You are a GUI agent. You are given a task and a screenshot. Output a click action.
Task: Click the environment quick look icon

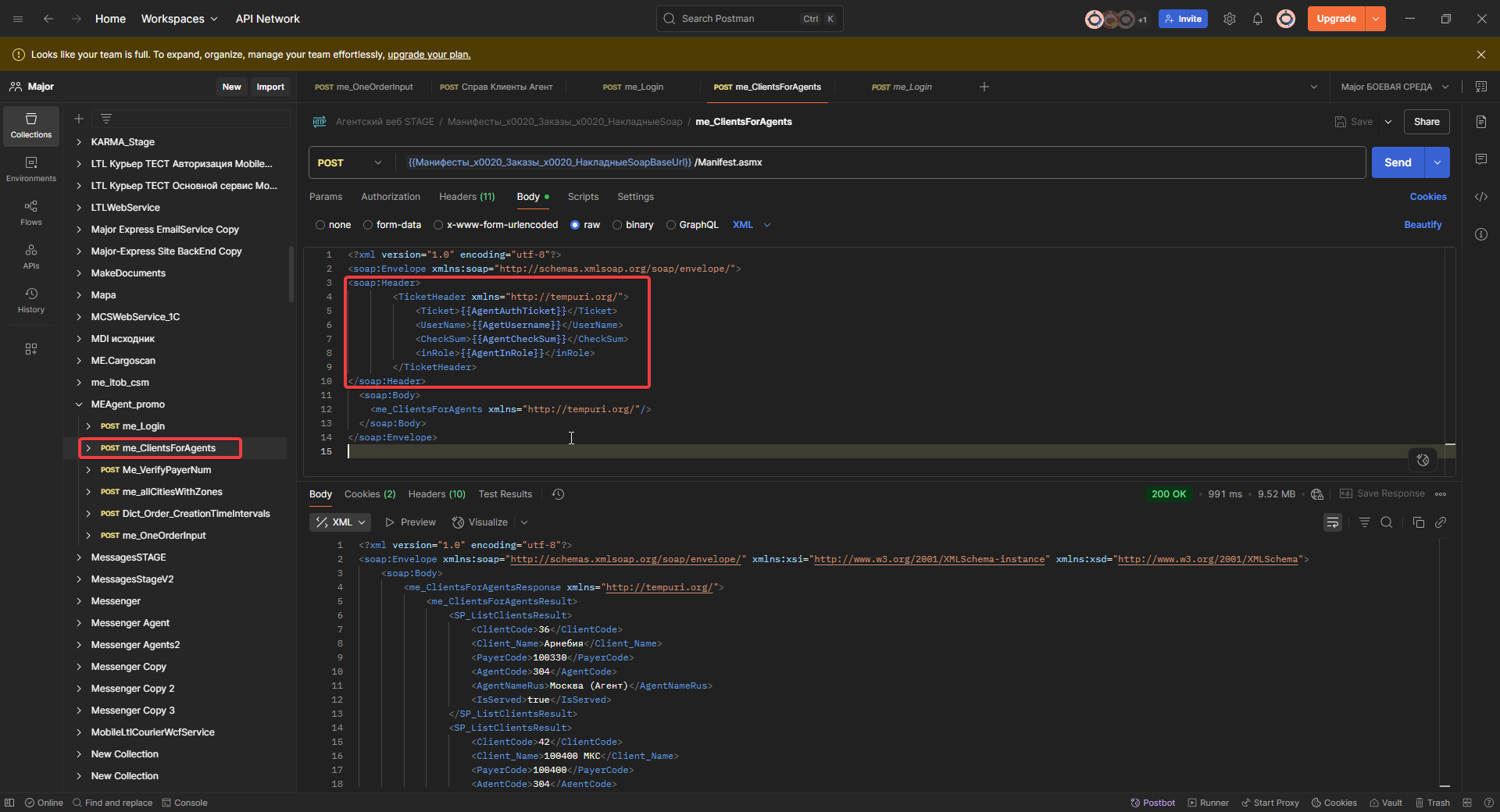(x=1481, y=87)
